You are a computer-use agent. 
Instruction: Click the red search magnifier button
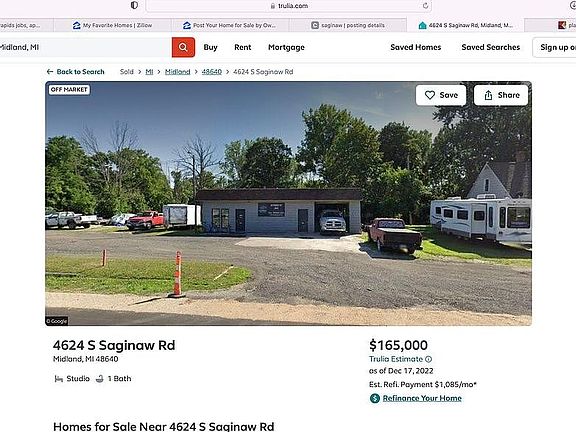tap(183, 47)
